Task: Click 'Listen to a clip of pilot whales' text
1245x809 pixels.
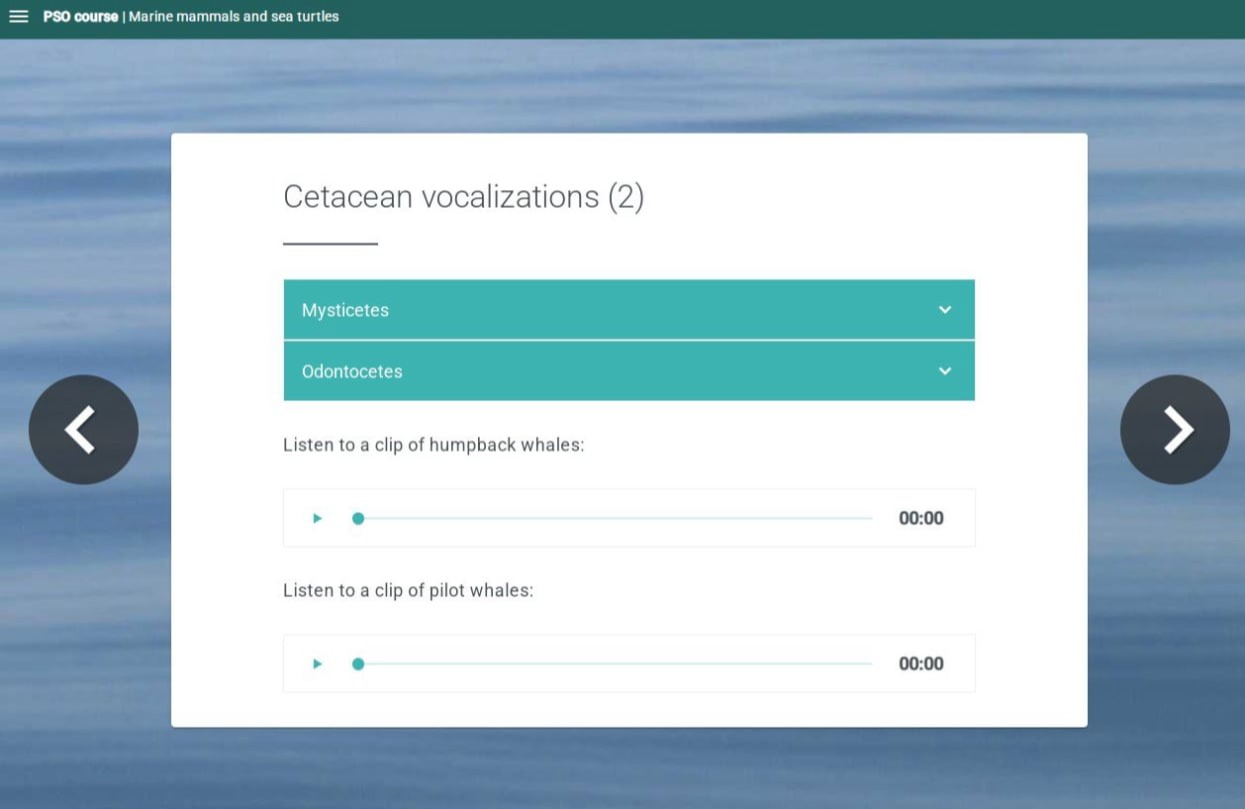Action: coord(408,591)
